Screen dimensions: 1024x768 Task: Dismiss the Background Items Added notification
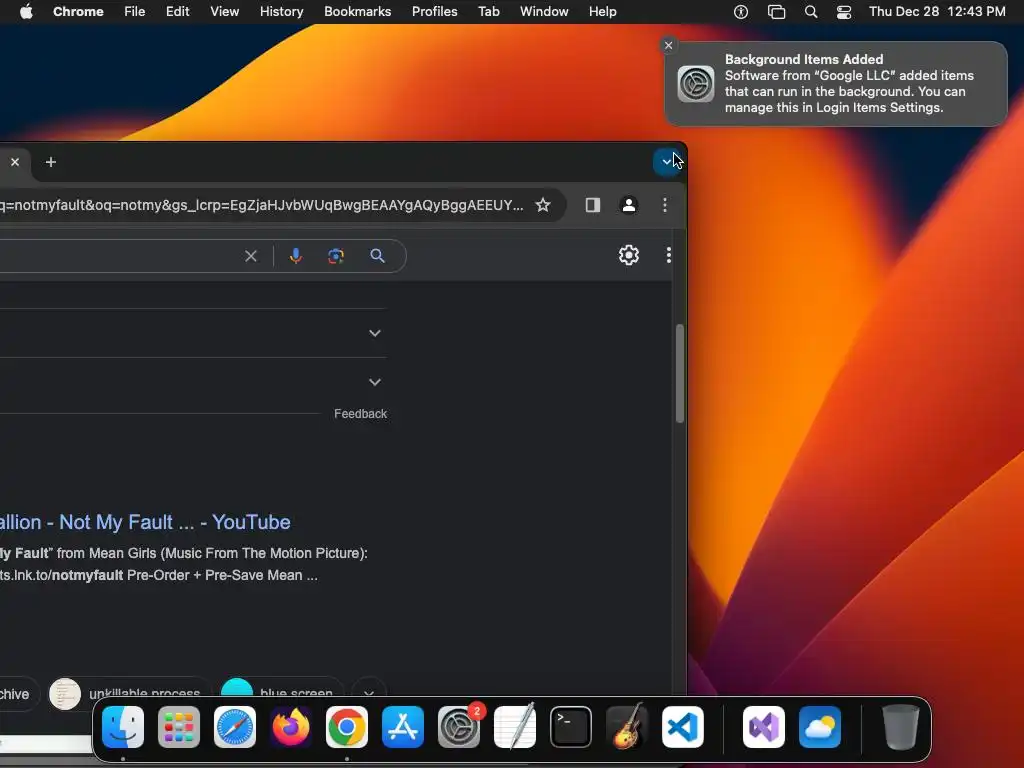[x=668, y=45]
